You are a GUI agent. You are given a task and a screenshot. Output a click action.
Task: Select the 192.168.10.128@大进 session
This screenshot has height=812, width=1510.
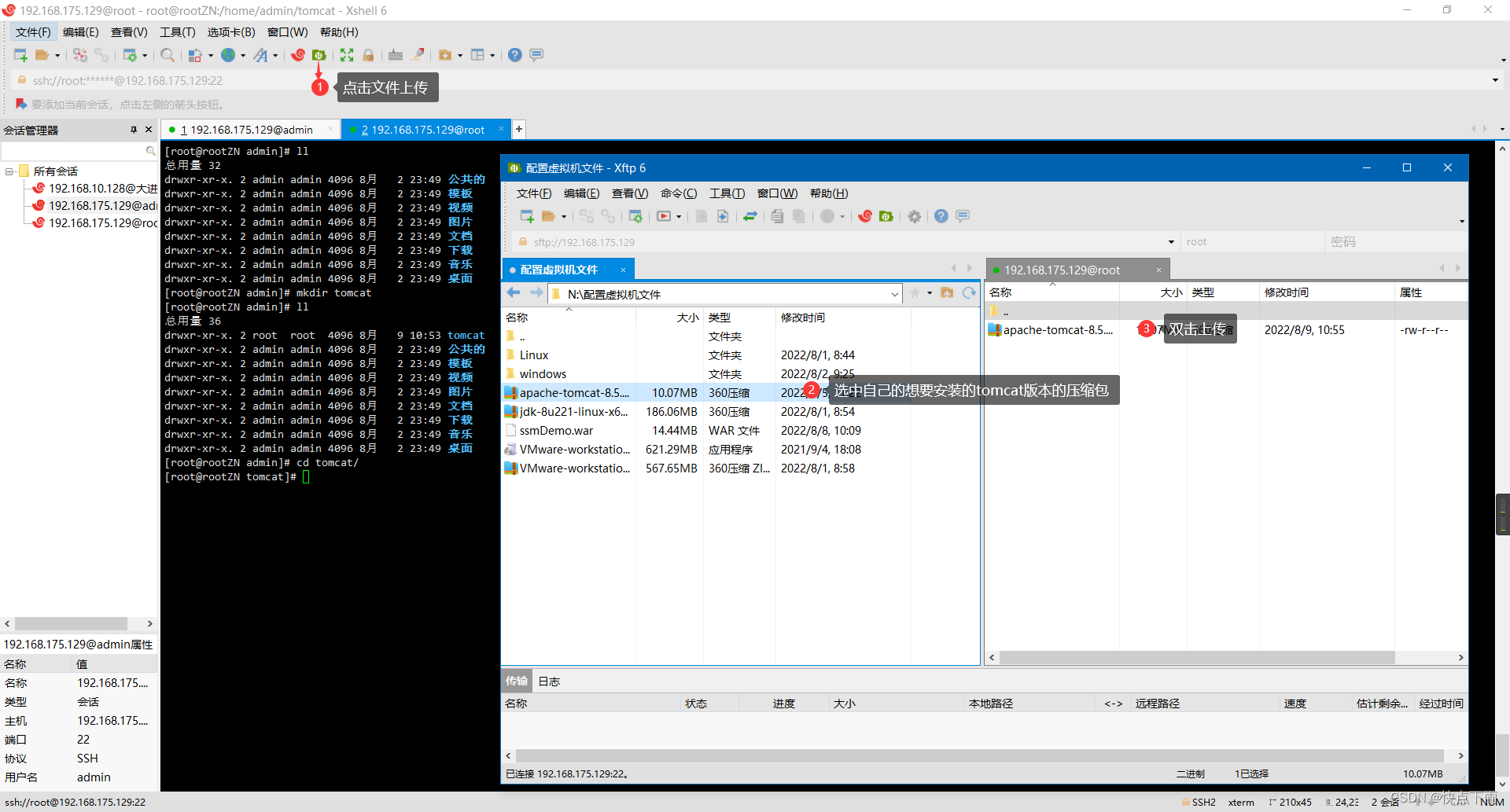click(94, 189)
